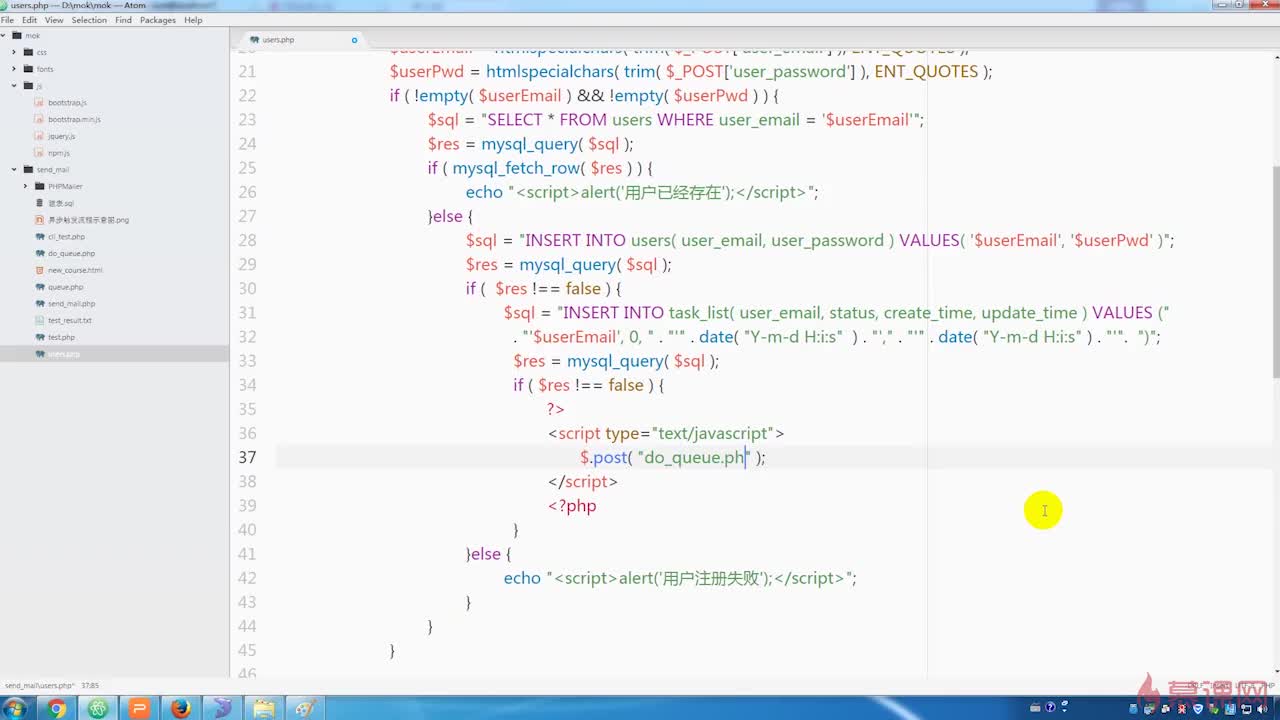1280x720 pixels.
Task: Click the bootstrap.min.js file icon
Action: point(40,119)
